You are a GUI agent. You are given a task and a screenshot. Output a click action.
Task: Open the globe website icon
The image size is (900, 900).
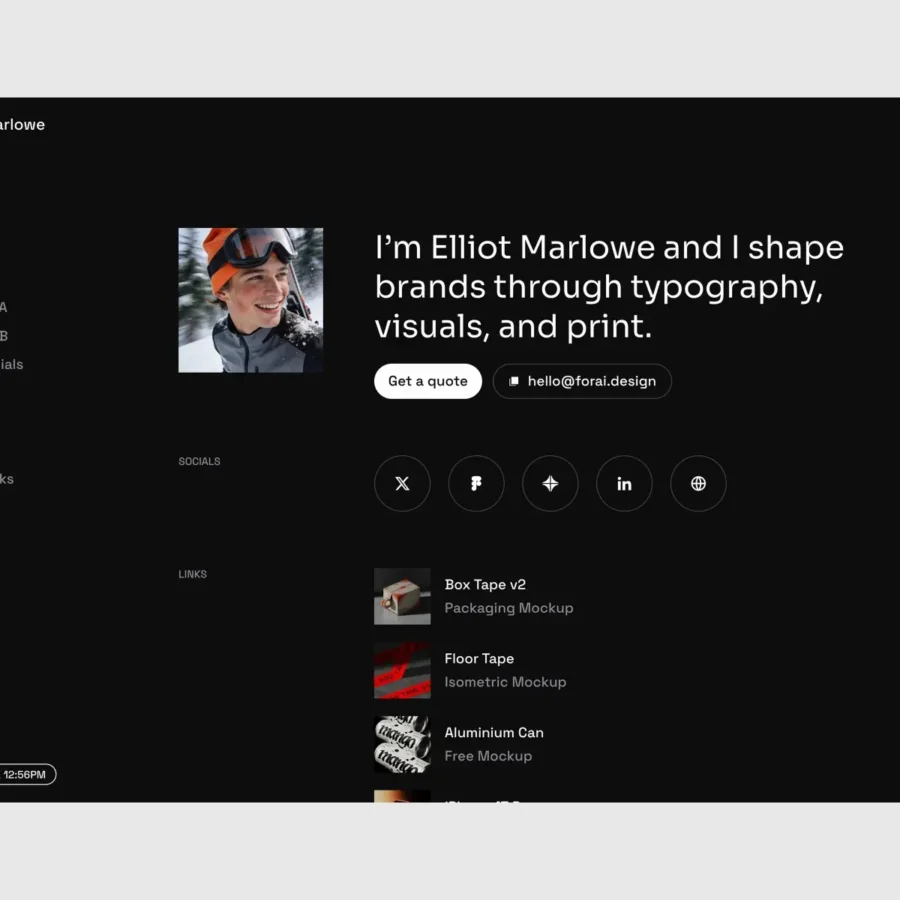698,483
